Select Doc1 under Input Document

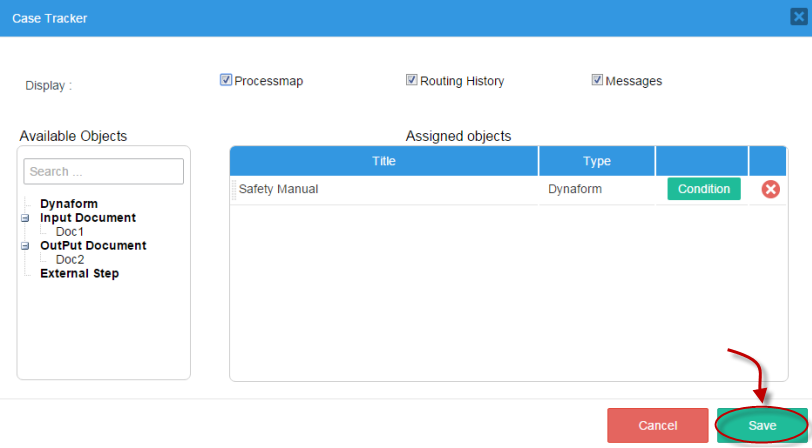[x=70, y=232]
